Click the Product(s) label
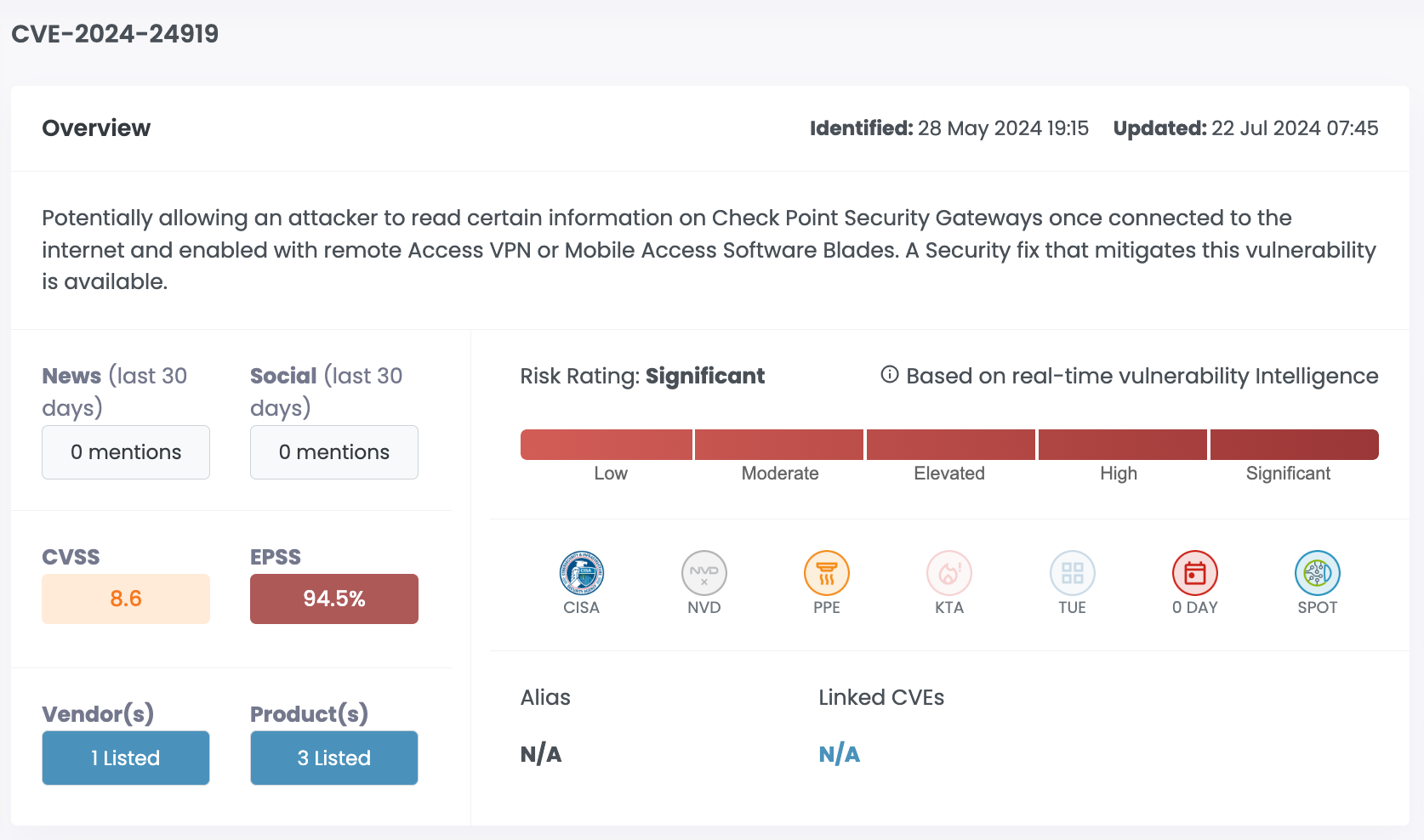Image resolution: width=1424 pixels, height=840 pixels. 309,714
